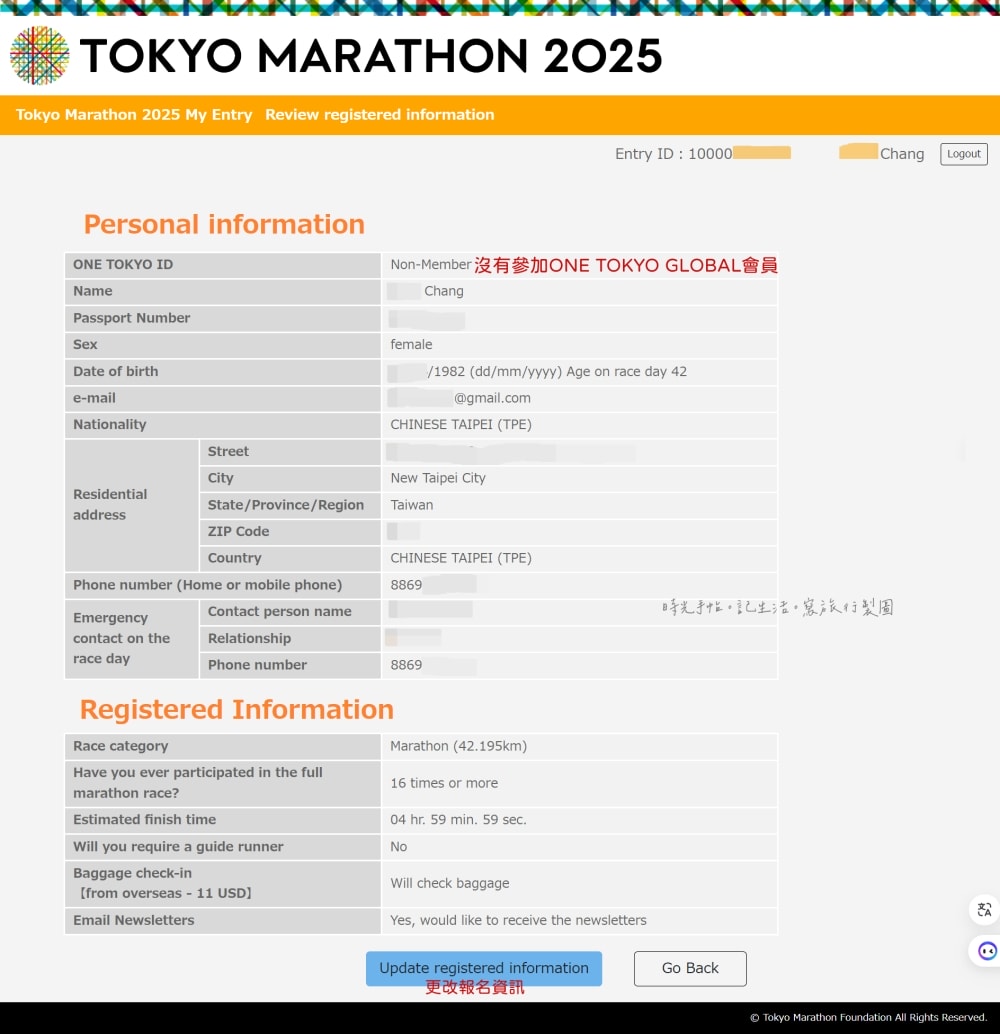
Task: Click the 'Will check baggage' value
Action: point(449,884)
